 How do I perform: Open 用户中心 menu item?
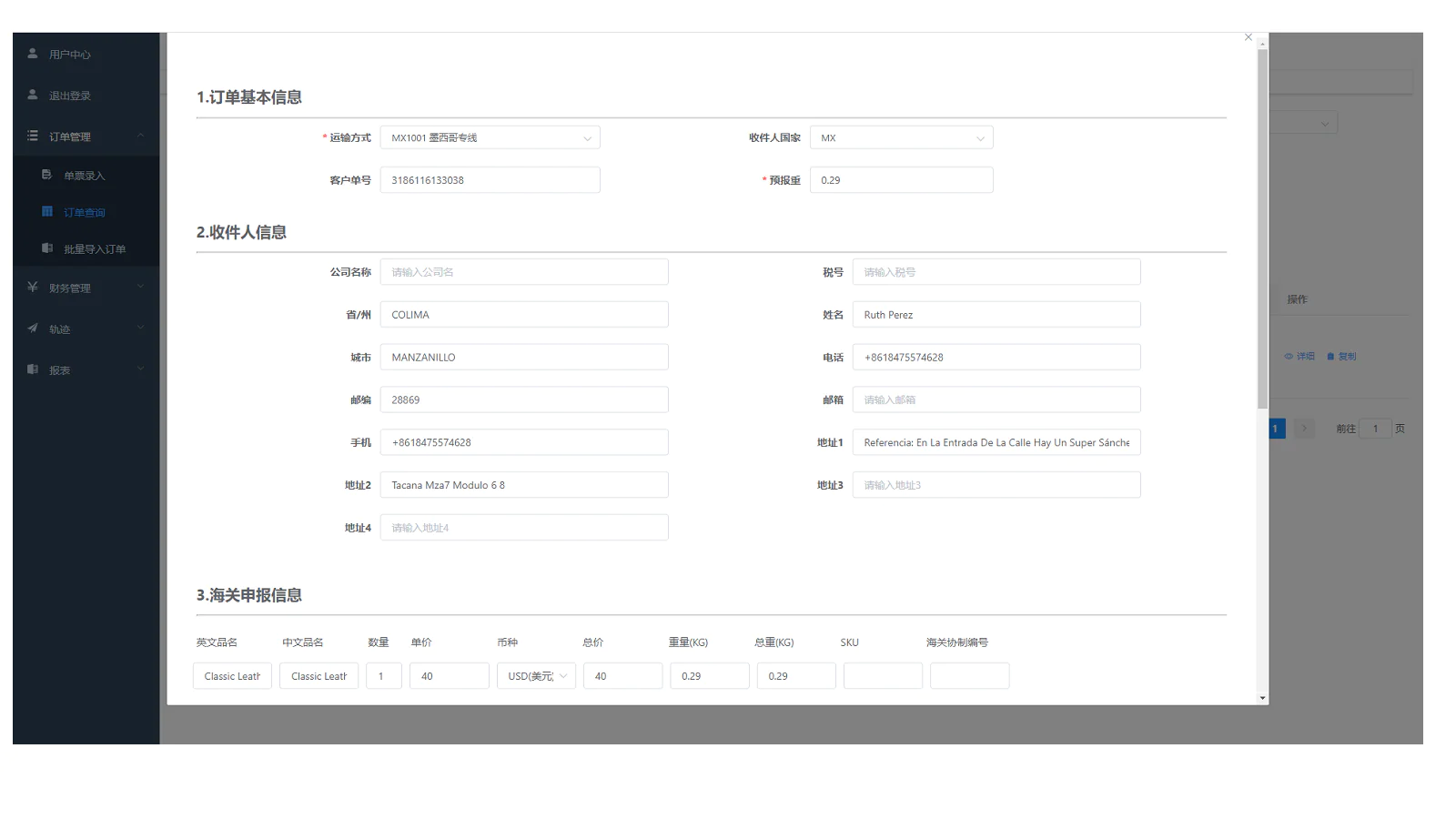coord(86,54)
